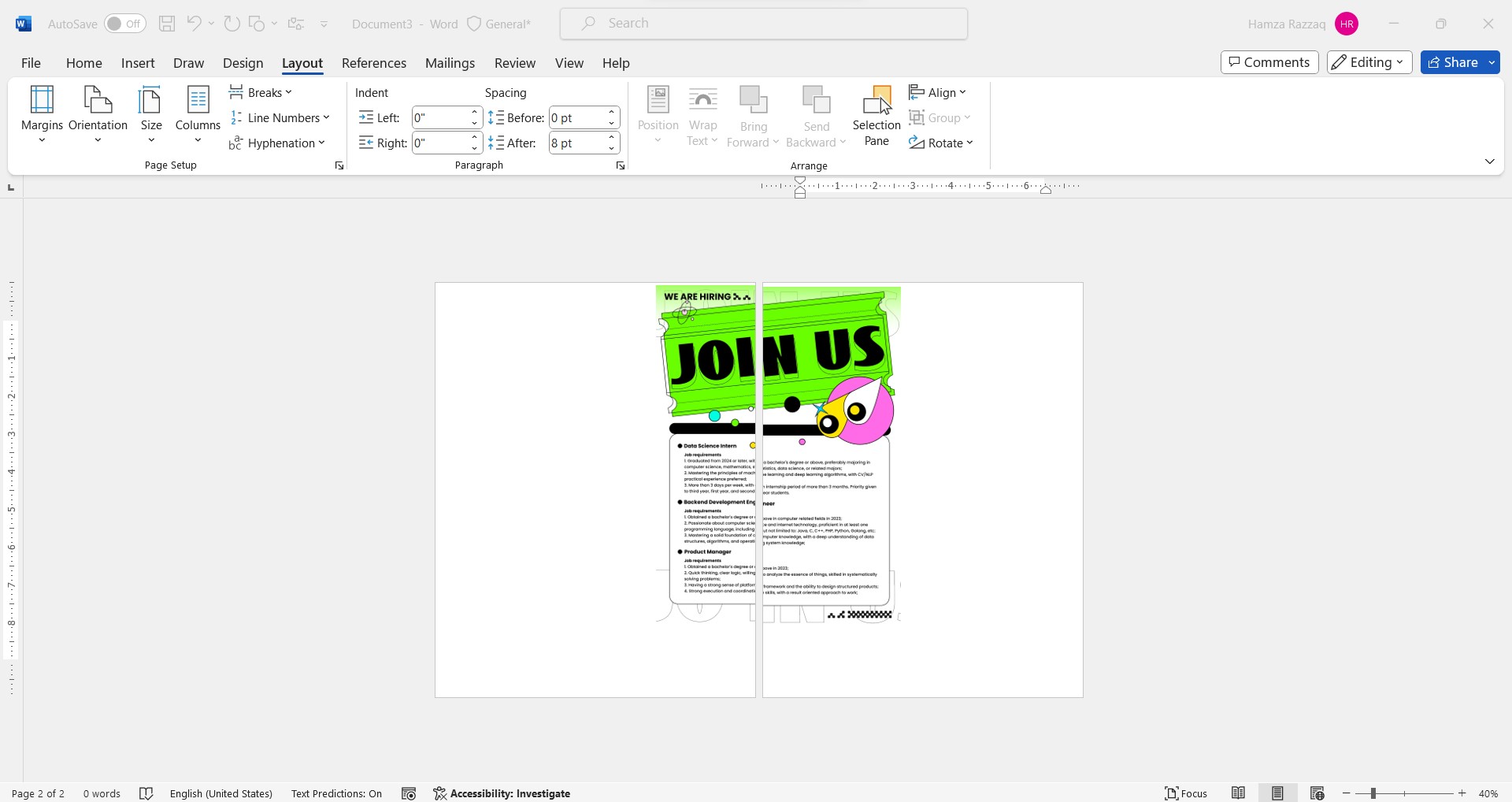Open the Columns menu
1512x802 pixels.
[x=197, y=114]
